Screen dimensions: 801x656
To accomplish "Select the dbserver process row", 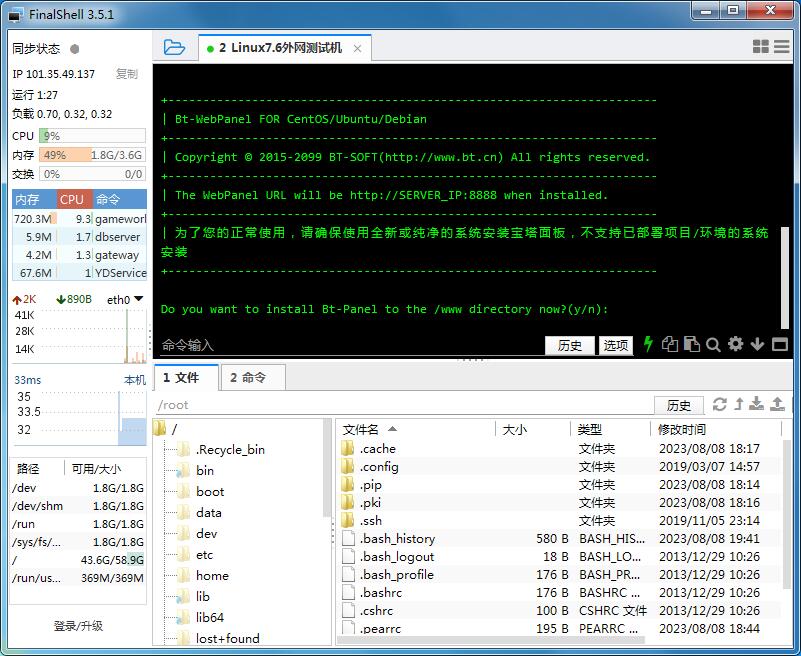I will coord(79,237).
